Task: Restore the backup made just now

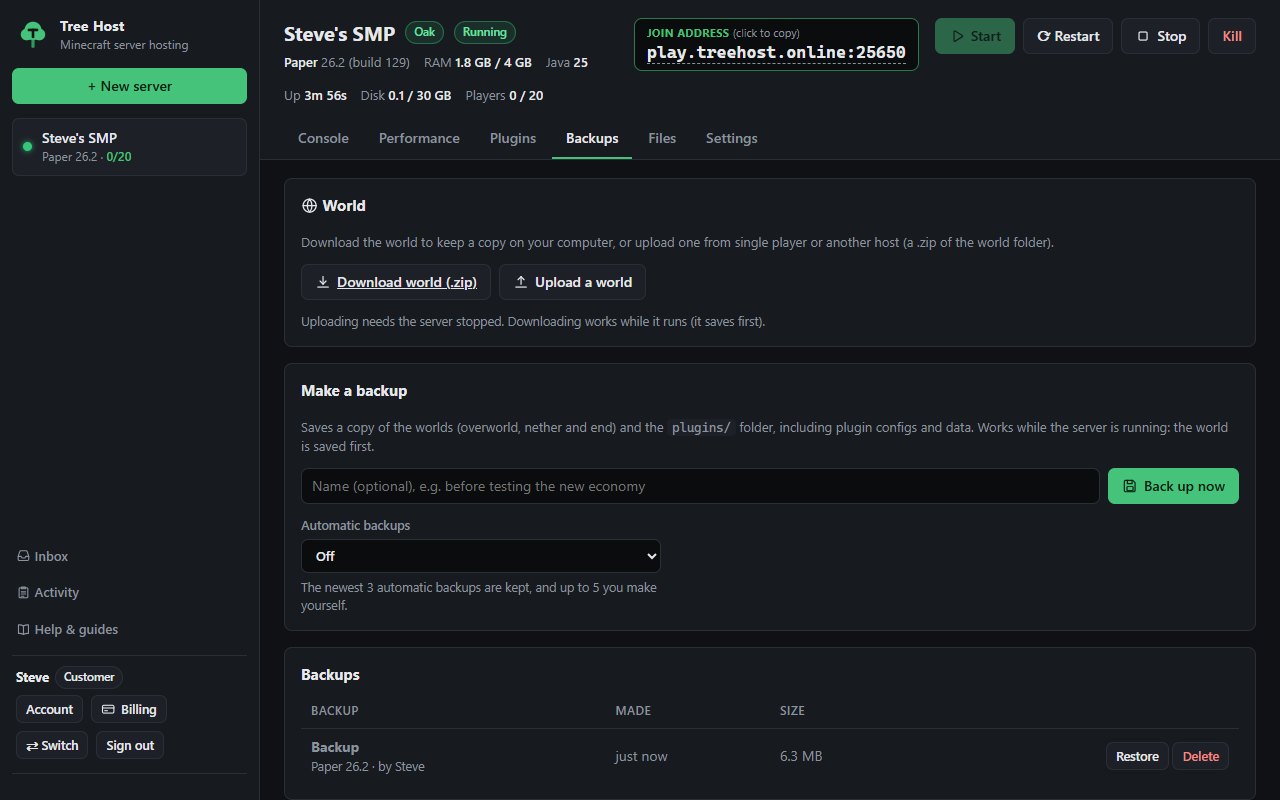Action: [1137, 756]
